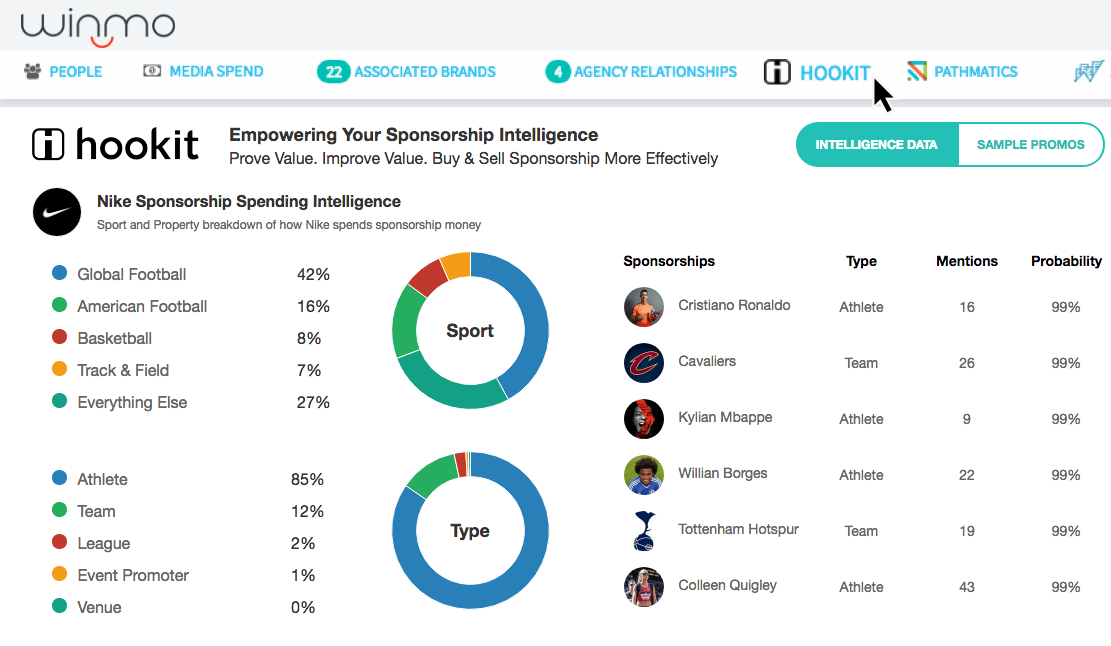The height and width of the screenshot is (646, 1111).
Task: Click the Hookit tab icon
Action: click(x=777, y=72)
